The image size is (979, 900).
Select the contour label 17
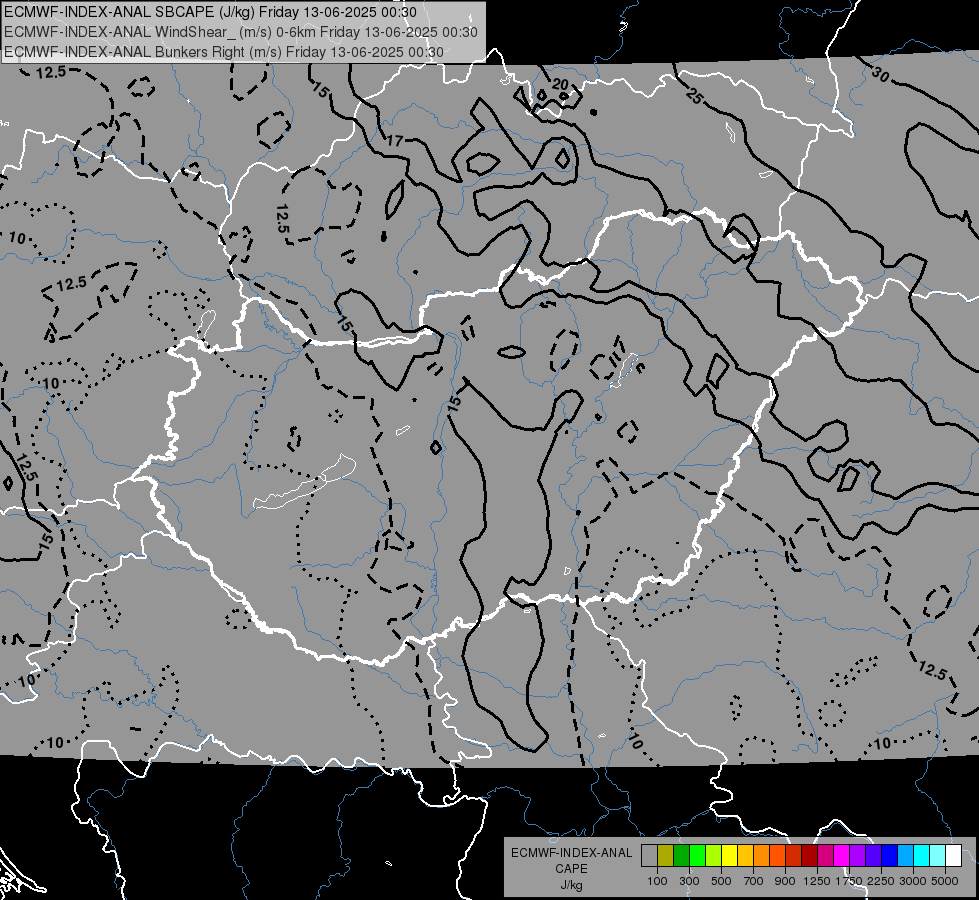point(395,141)
